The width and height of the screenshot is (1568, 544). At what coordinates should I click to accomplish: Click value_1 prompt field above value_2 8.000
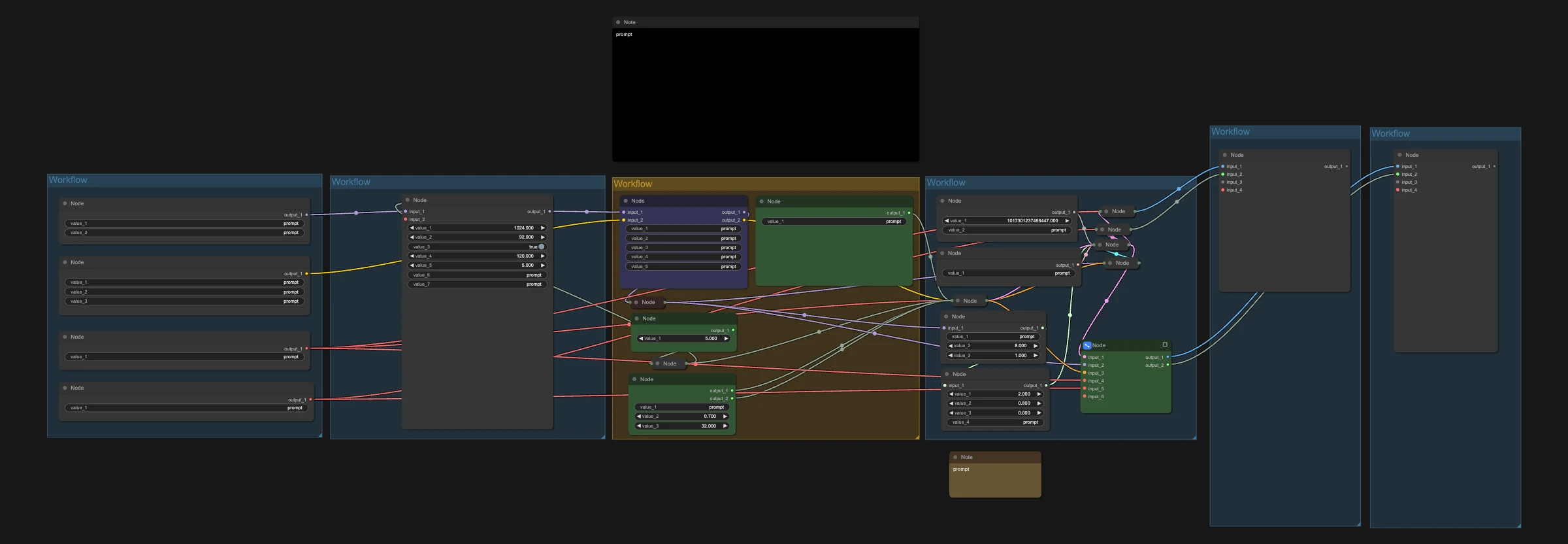click(x=993, y=337)
